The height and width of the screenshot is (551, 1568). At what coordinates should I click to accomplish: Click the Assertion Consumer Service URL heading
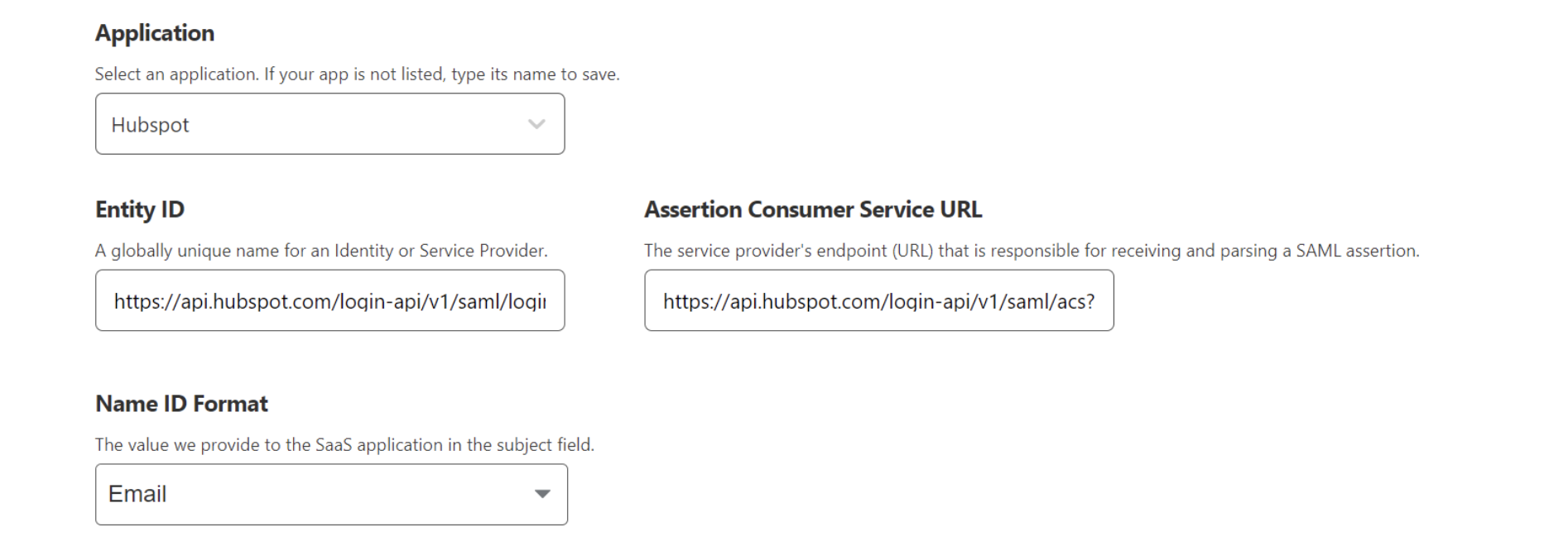[x=813, y=210]
